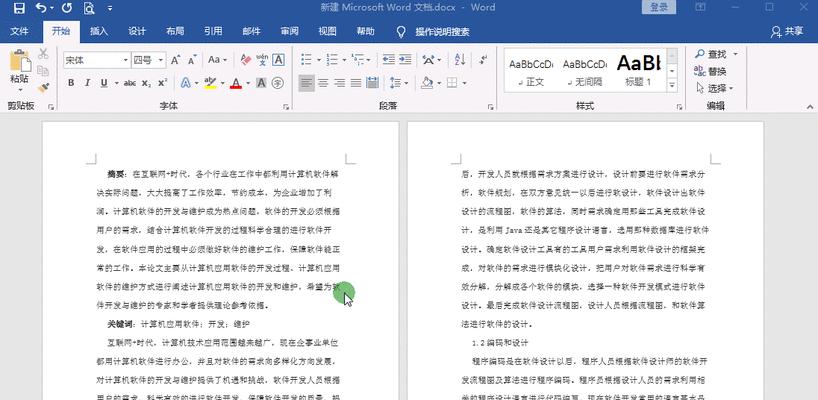
Task: Show or hide paragraph marks
Action: pyautogui.click(x=484, y=60)
